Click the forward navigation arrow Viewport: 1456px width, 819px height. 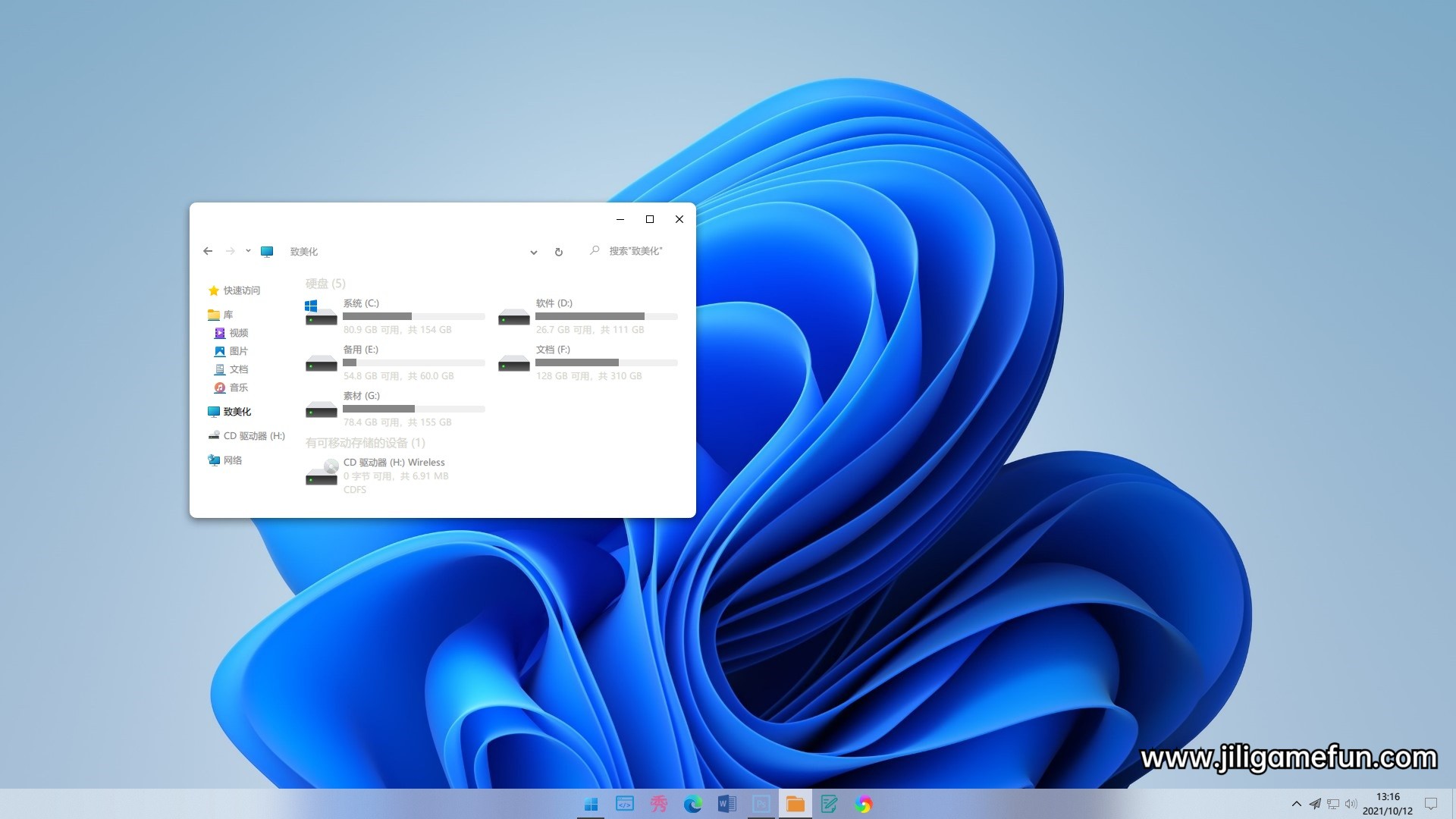pyautogui.click(x=231, y=251)
